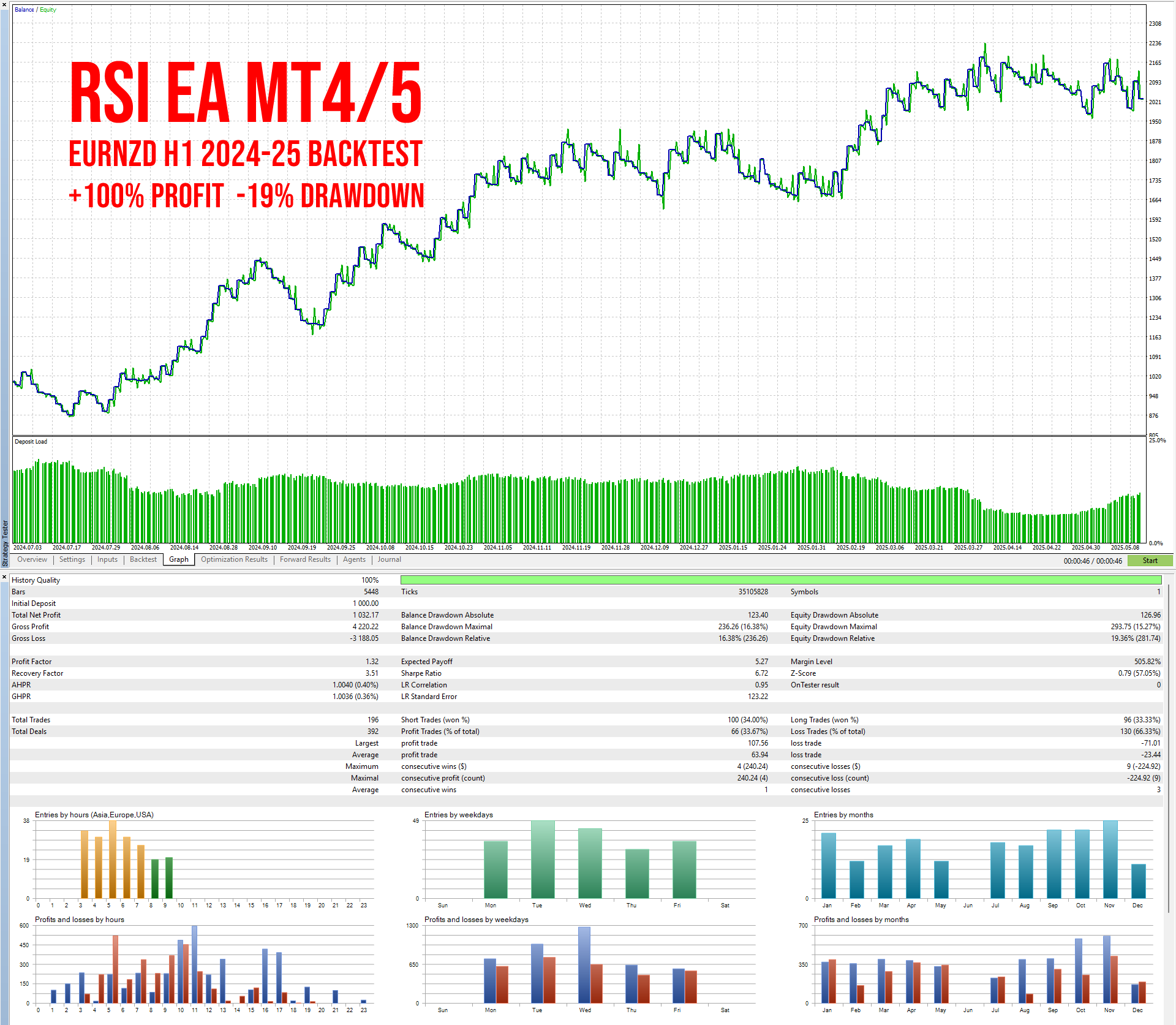Click the Recovery Factor value 3.51

tap(372, 673)
